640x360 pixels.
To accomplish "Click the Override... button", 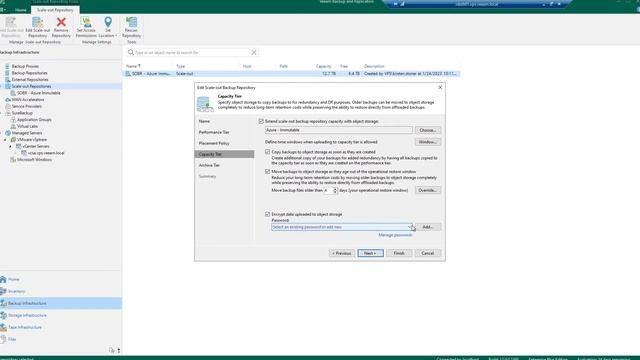I will point(428,190).
